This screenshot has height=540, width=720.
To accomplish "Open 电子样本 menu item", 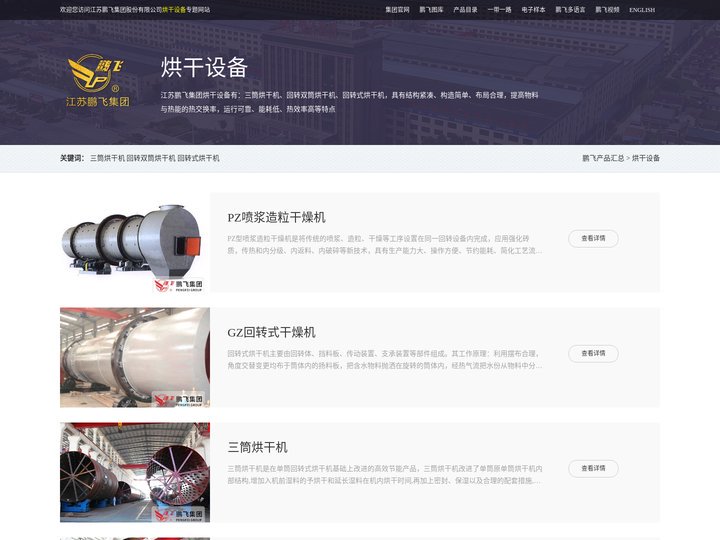I will point(533,10).
